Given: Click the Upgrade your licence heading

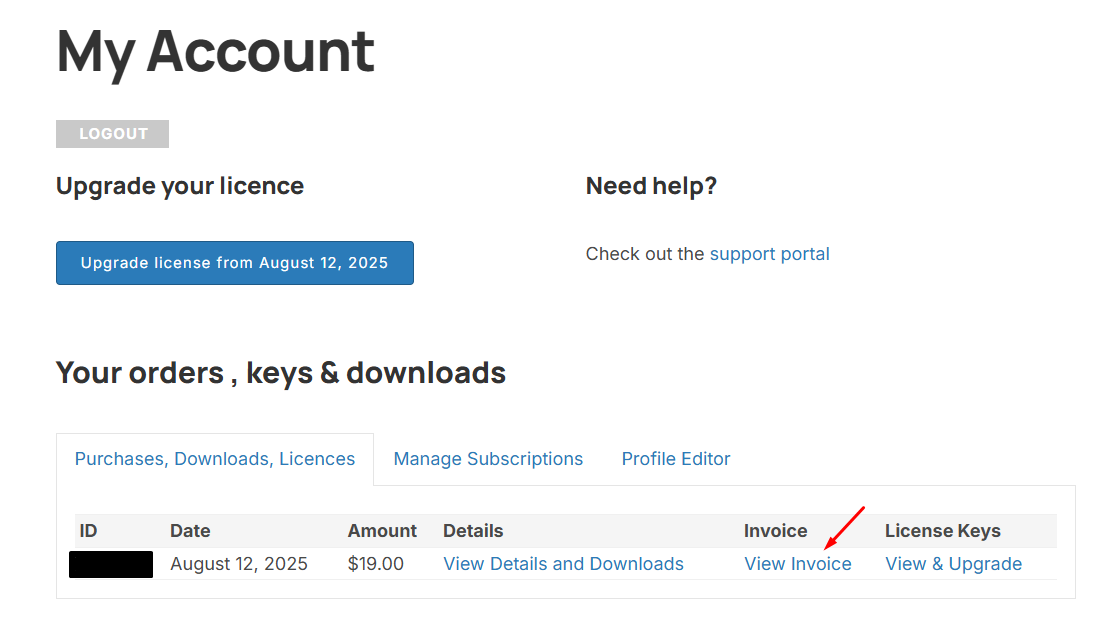Looking at the screenshot, I should pyautogui.click(x=180, y=186).
